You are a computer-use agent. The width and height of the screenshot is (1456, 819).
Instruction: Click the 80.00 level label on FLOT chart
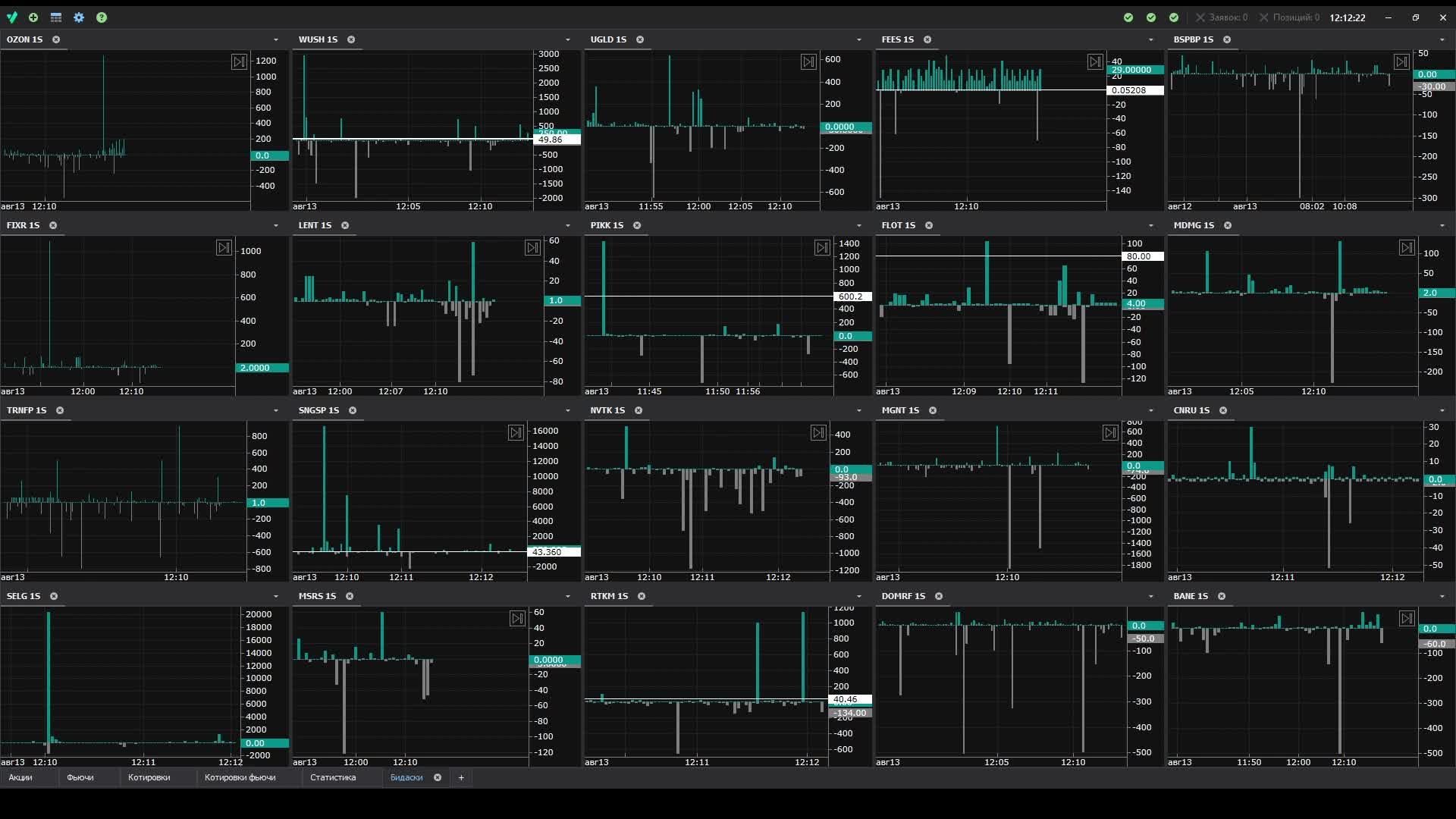point(1143,256)
